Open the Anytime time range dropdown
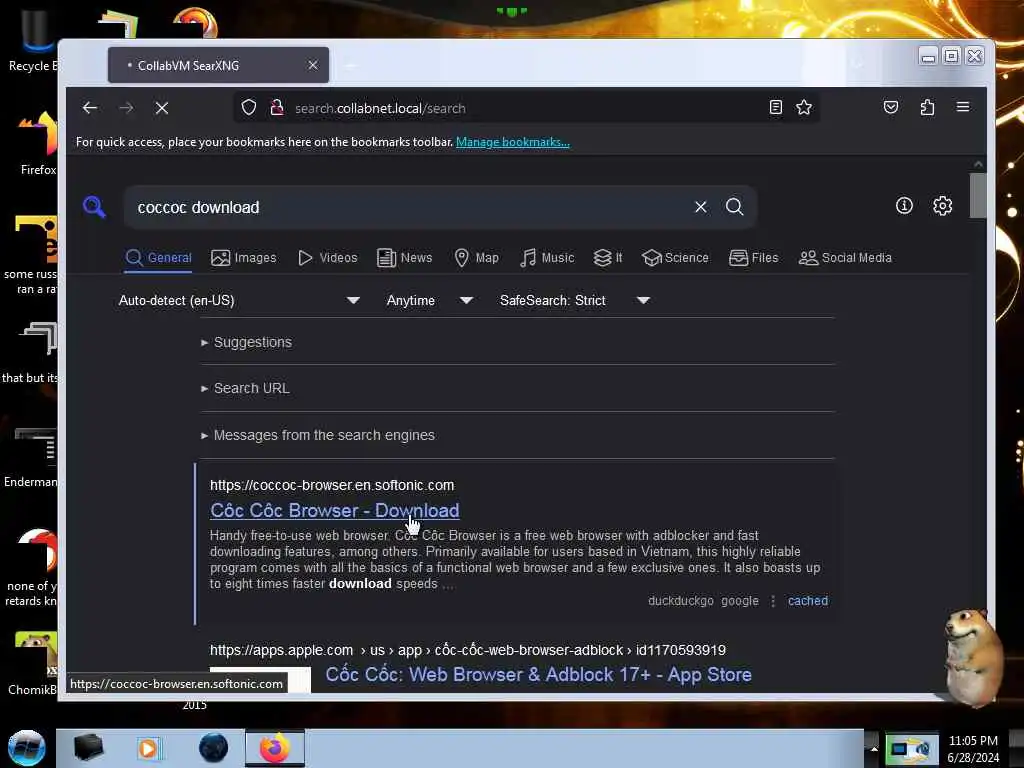Screen dimensions: 1024x768 (429, 300)
